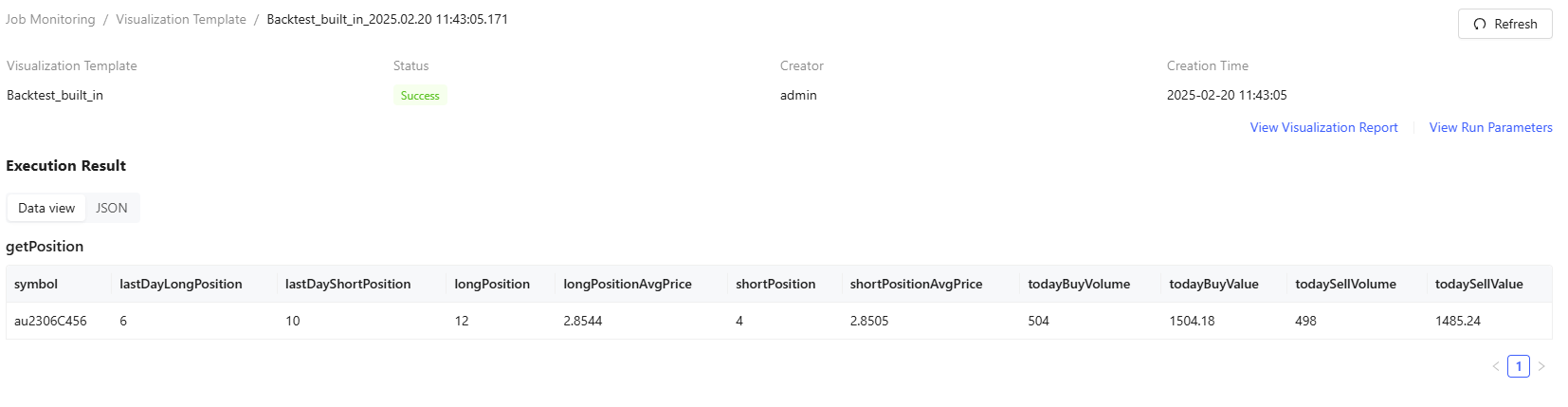
Task: Select the Data view tab
Action: [46, 208]
